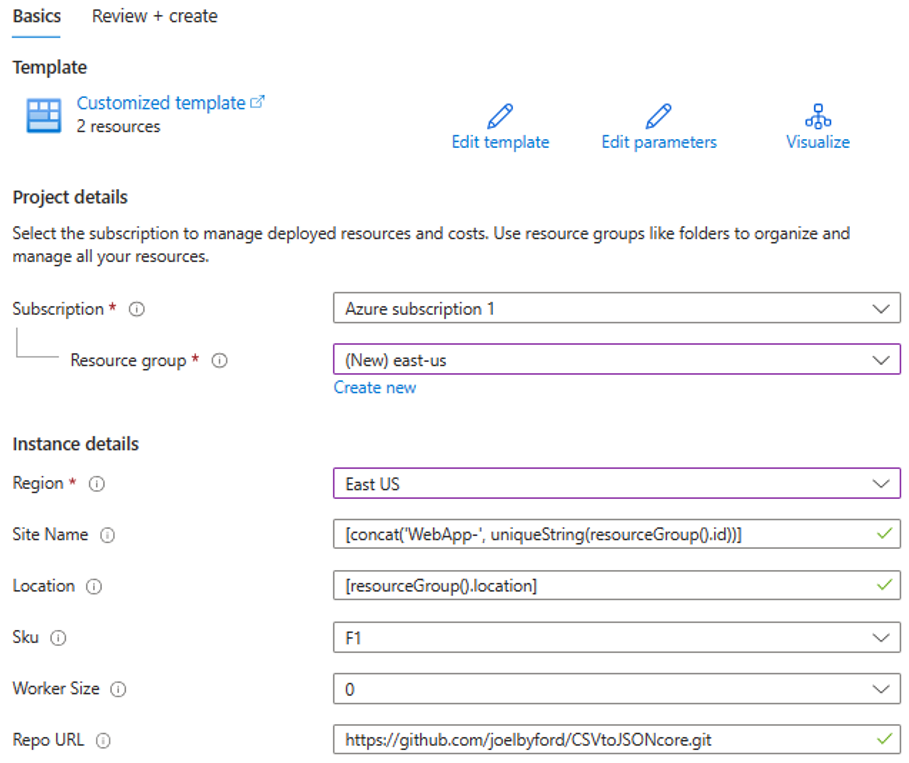Viewport: 909px width, 763px height.
Task: Open the Visualize diagram icon
Action: 817,116
